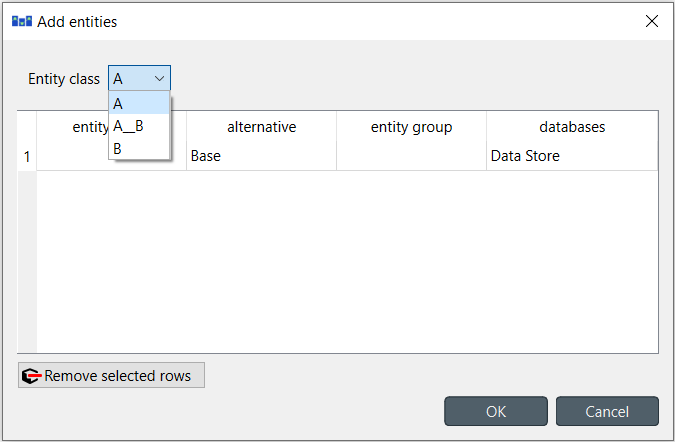Close the Add entities window
Viewport: 675px width, 442px height.
[652, 21]
